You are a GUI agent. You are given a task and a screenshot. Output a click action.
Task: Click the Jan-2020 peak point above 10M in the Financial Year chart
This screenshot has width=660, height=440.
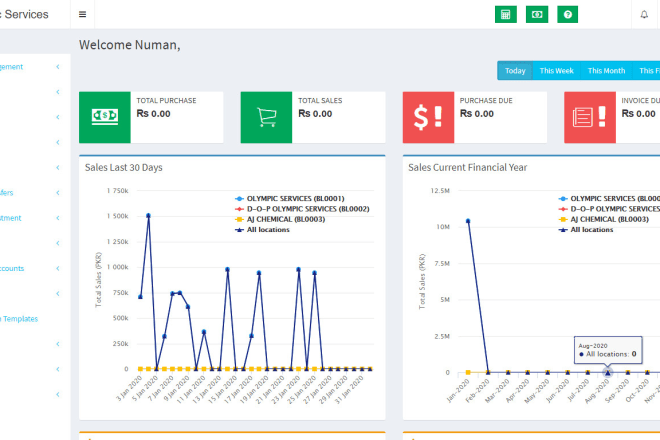point(468,221)
